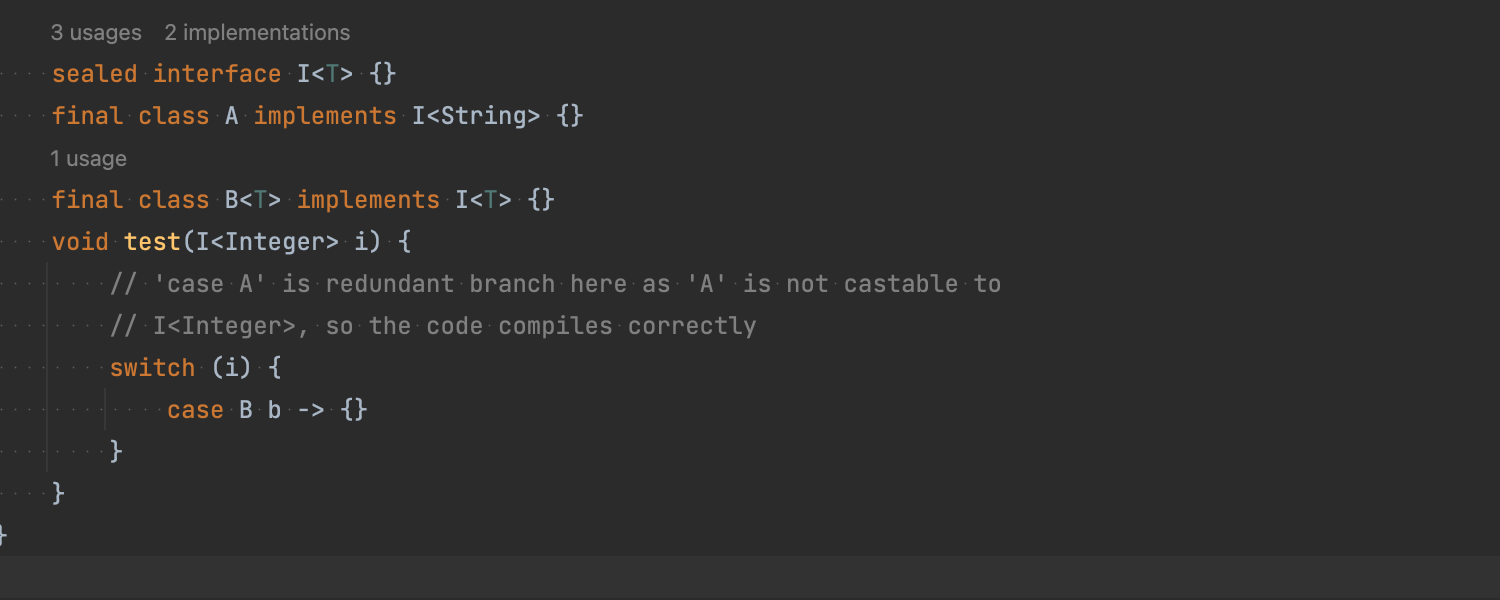Screen dimensions: 1500x600
Task: Click the pattern variable b after case B
Action: point(275,411)
